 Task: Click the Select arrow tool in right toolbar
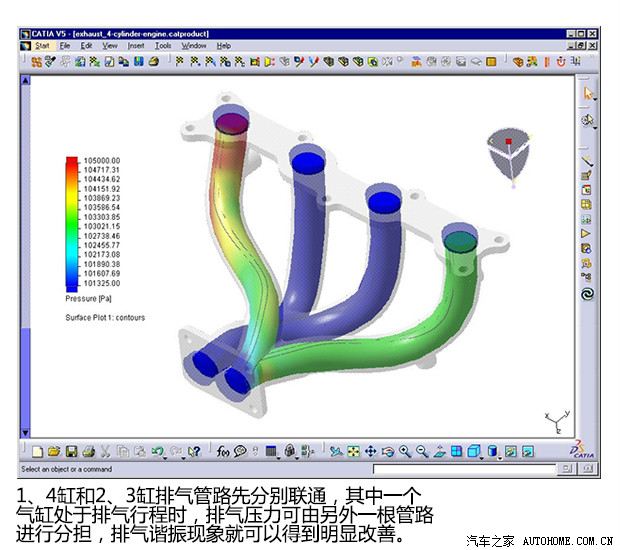tap(588, 93)
